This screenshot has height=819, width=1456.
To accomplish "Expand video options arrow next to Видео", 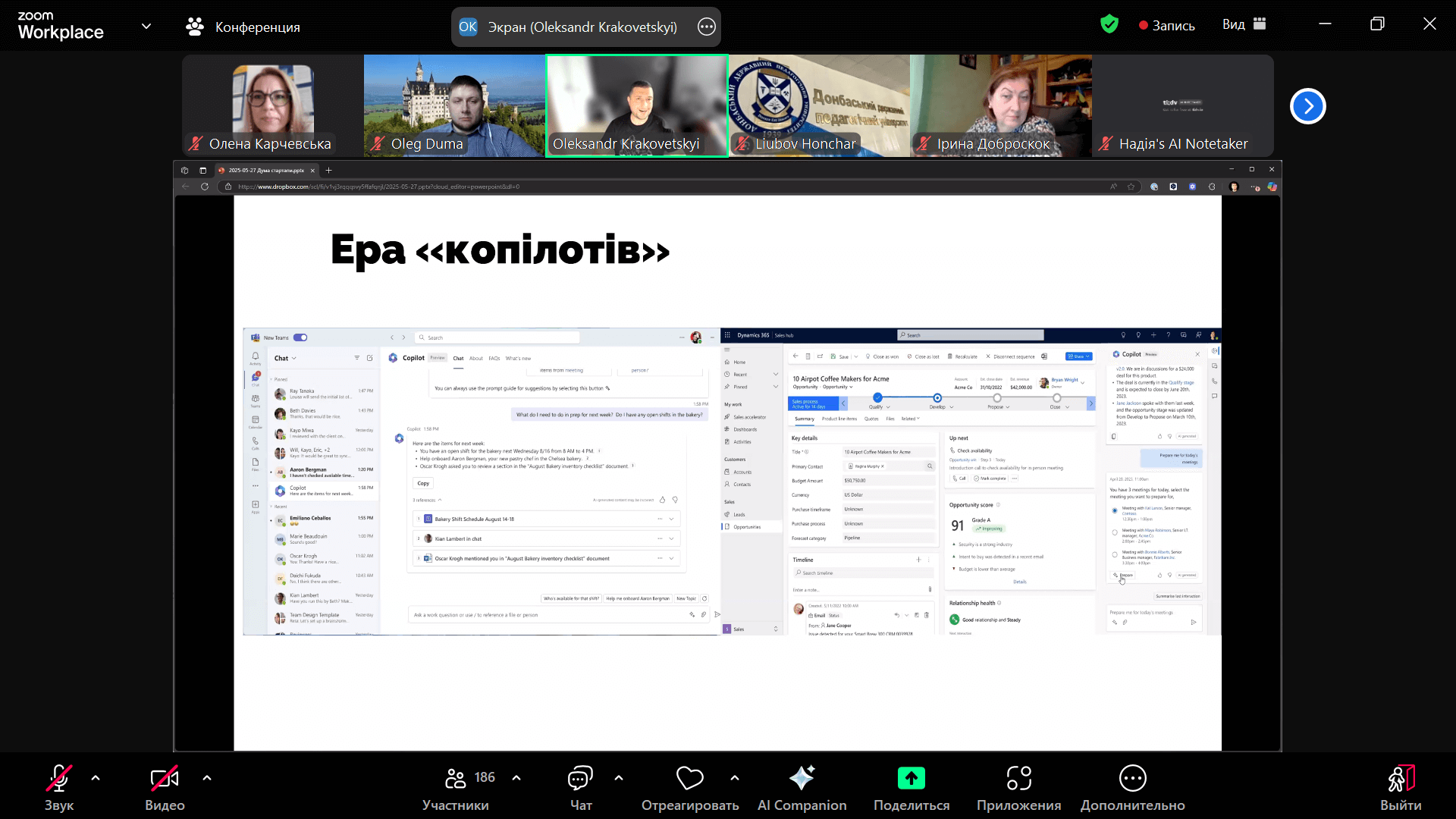I will [207, 777].
